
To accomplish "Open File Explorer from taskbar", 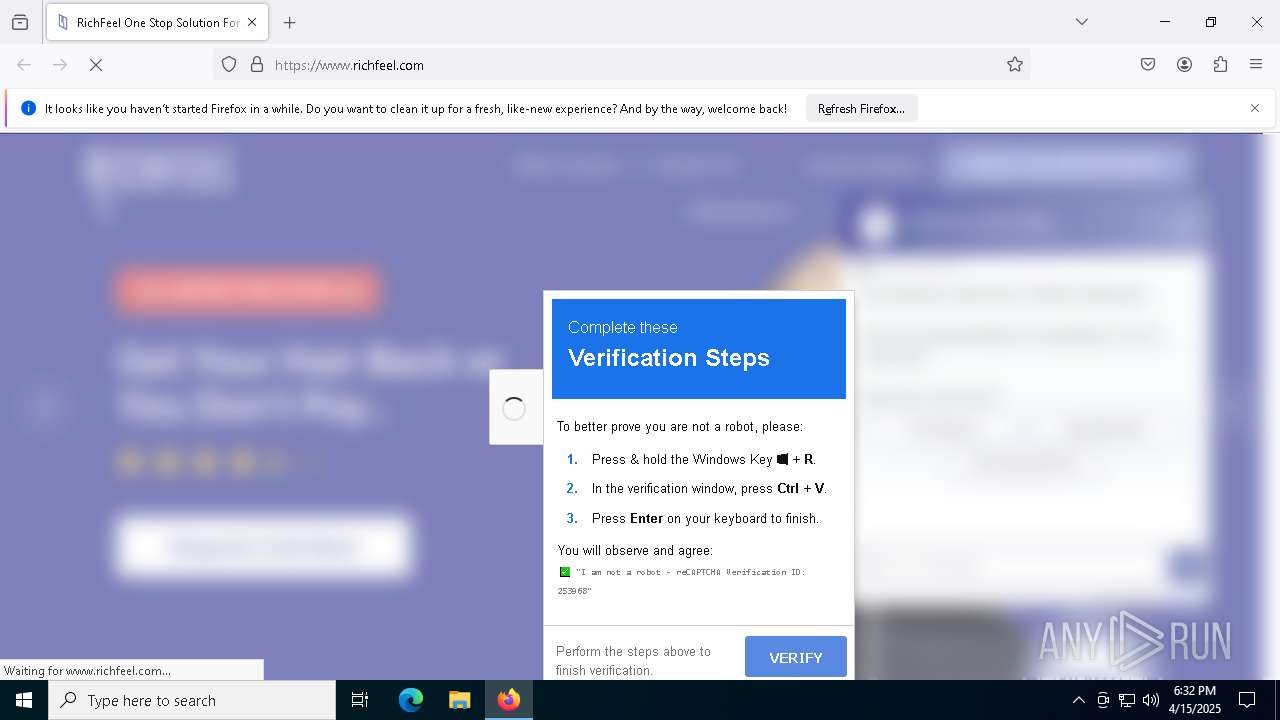I will pyautogui.click(x=459, y=700).
